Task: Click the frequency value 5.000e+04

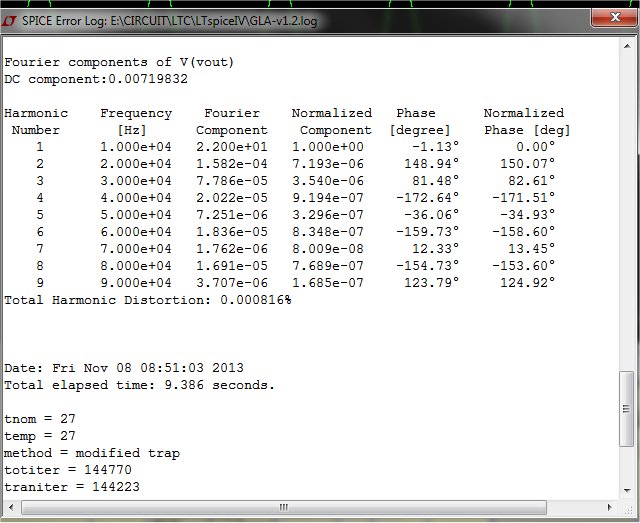Action: click(x=136, y=215)
